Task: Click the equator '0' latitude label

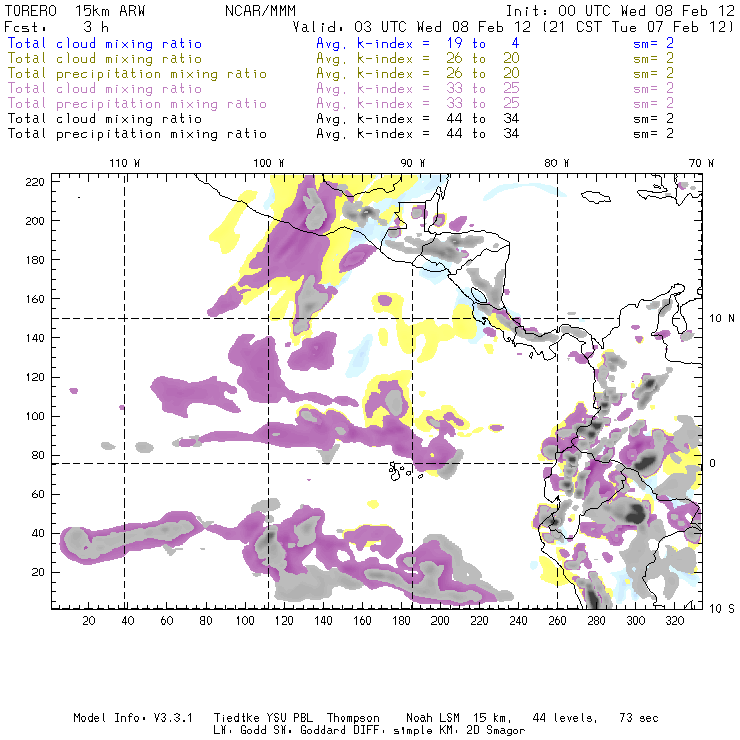Action: point(713,463)
